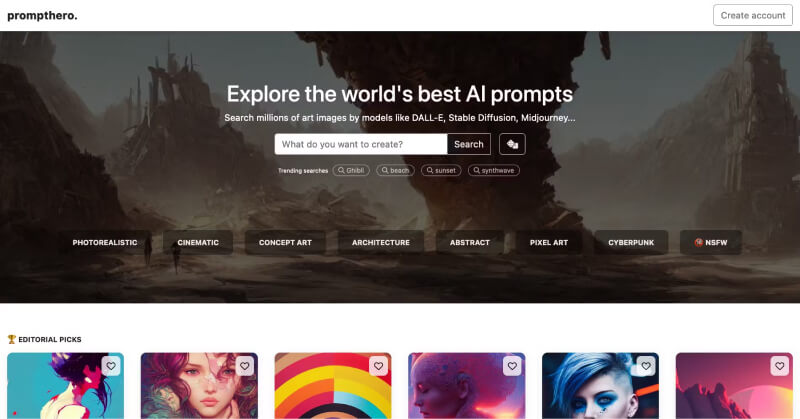Like the blue-haired woman image
This screenshot has width=800, height=419.
click(645, 366)
